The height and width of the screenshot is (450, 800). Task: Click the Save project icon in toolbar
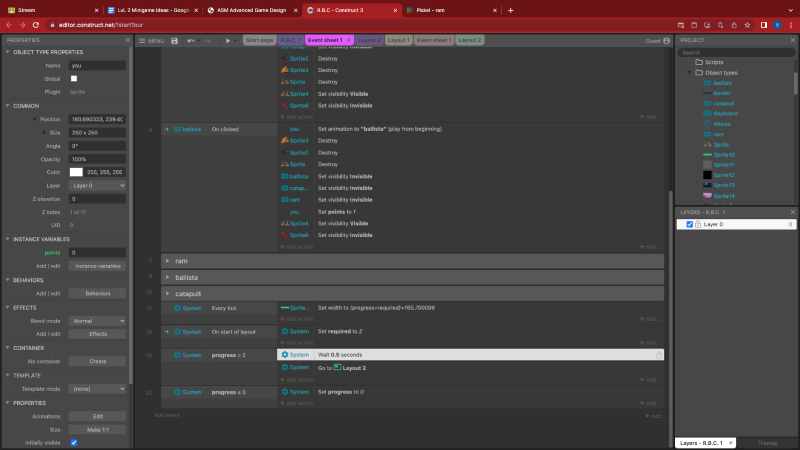(x=174, y=41)
